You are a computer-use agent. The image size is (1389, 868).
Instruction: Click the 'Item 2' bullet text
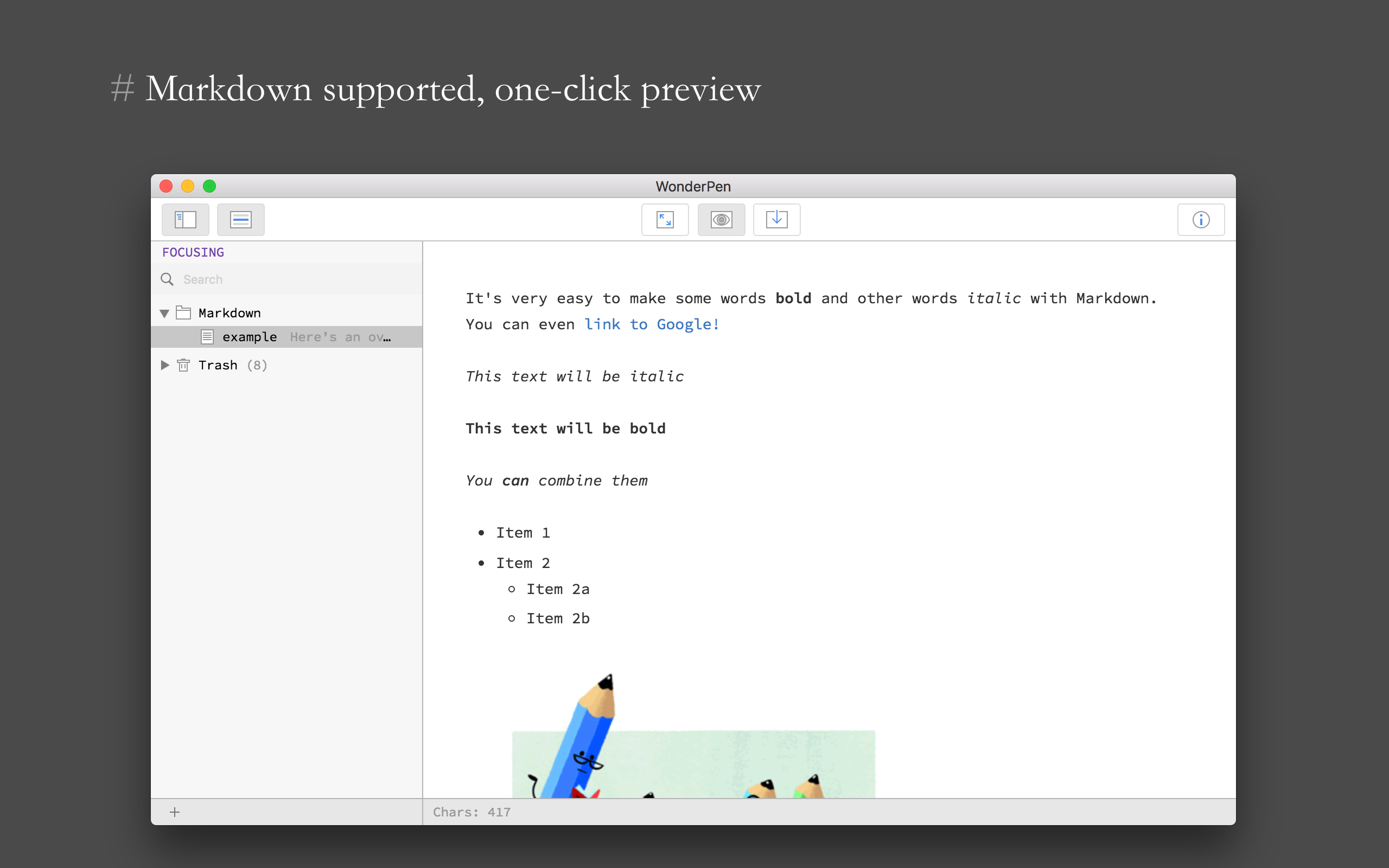point(523,563)
